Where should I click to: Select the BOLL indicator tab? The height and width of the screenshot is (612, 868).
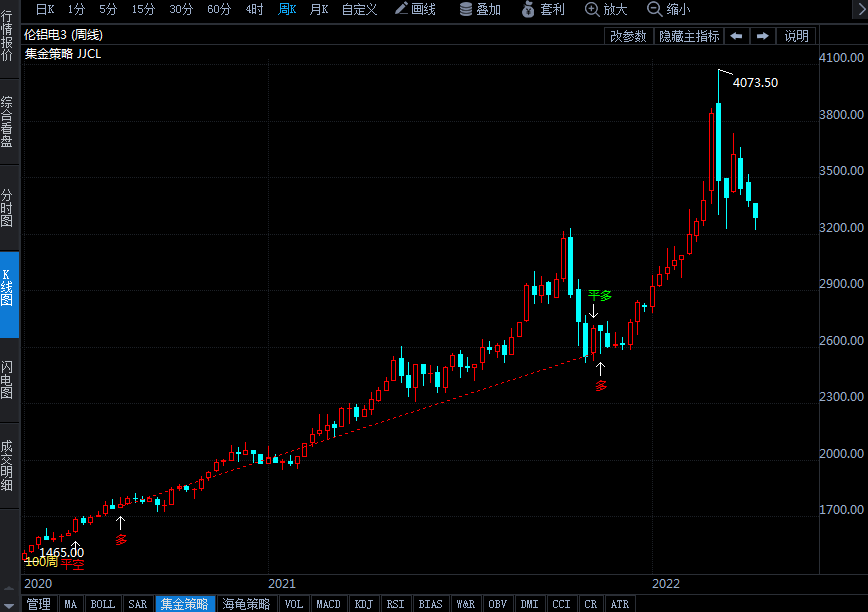(102, 604)
